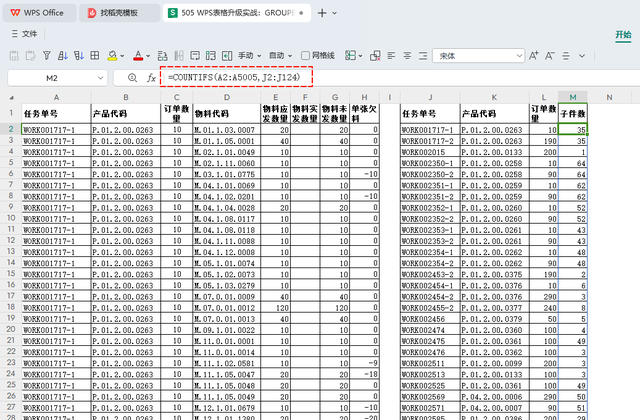Switch to the 找稻壳模板 tab
Screen dimensions: 640x420
120,13
